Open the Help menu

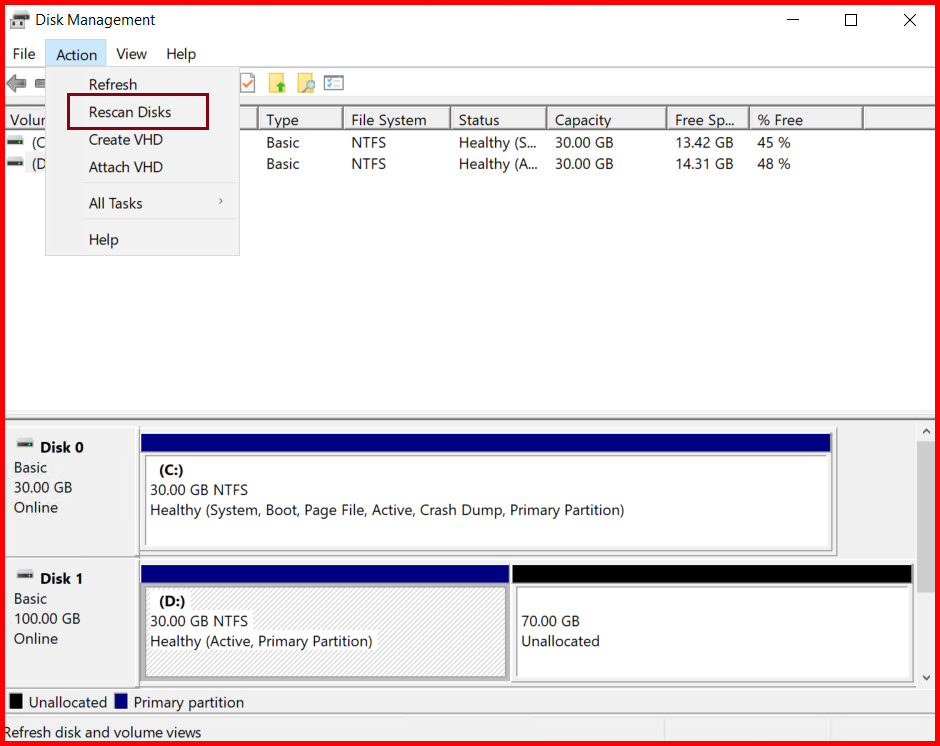pyautogui.click(x=181, y=54)
